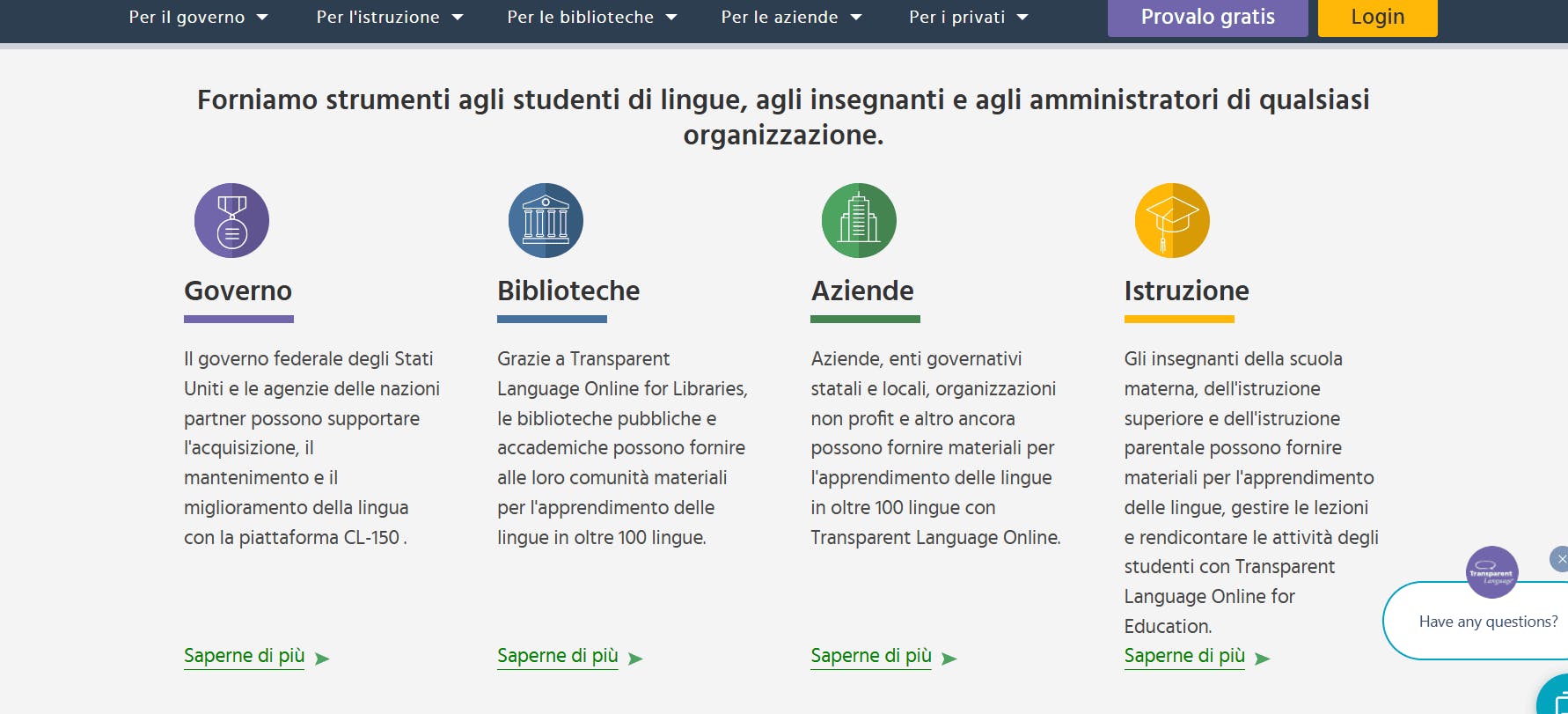Click the blue Biblioteche building icon

click(546, 221)
